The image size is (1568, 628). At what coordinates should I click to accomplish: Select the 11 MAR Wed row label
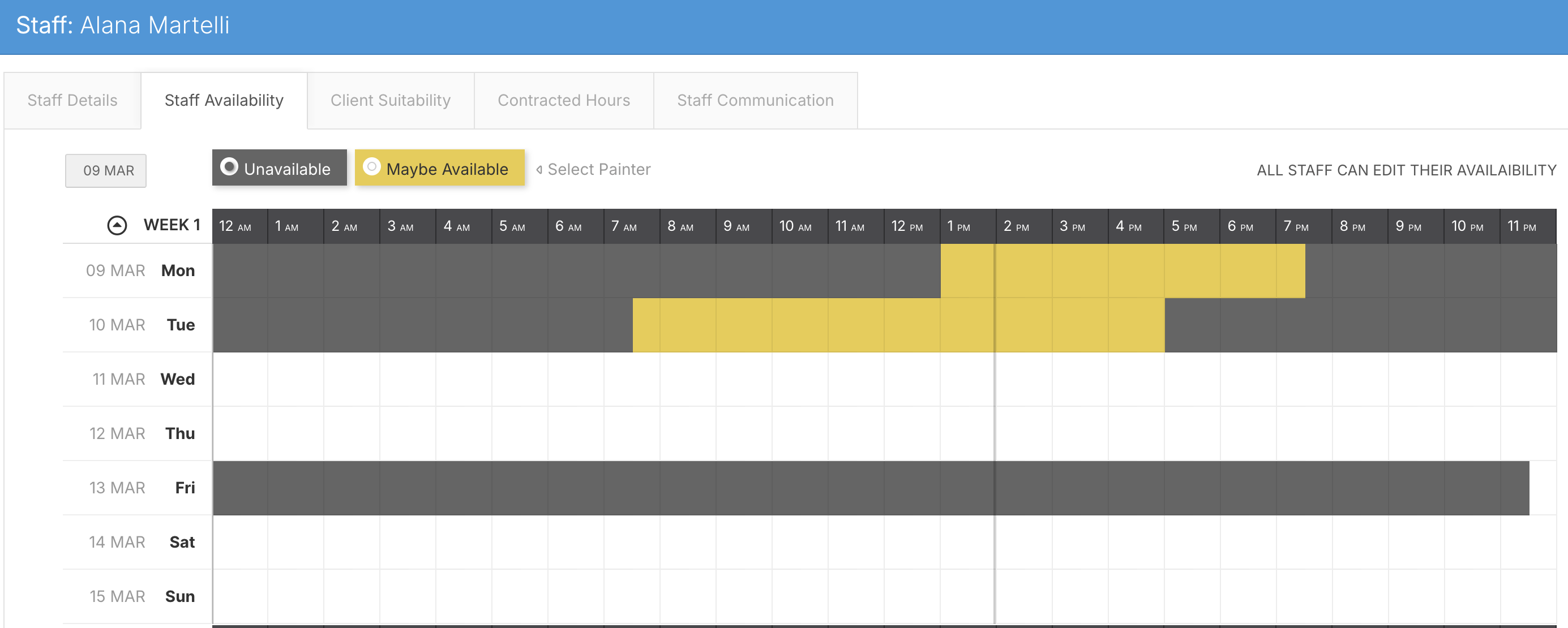coord(144,379)
